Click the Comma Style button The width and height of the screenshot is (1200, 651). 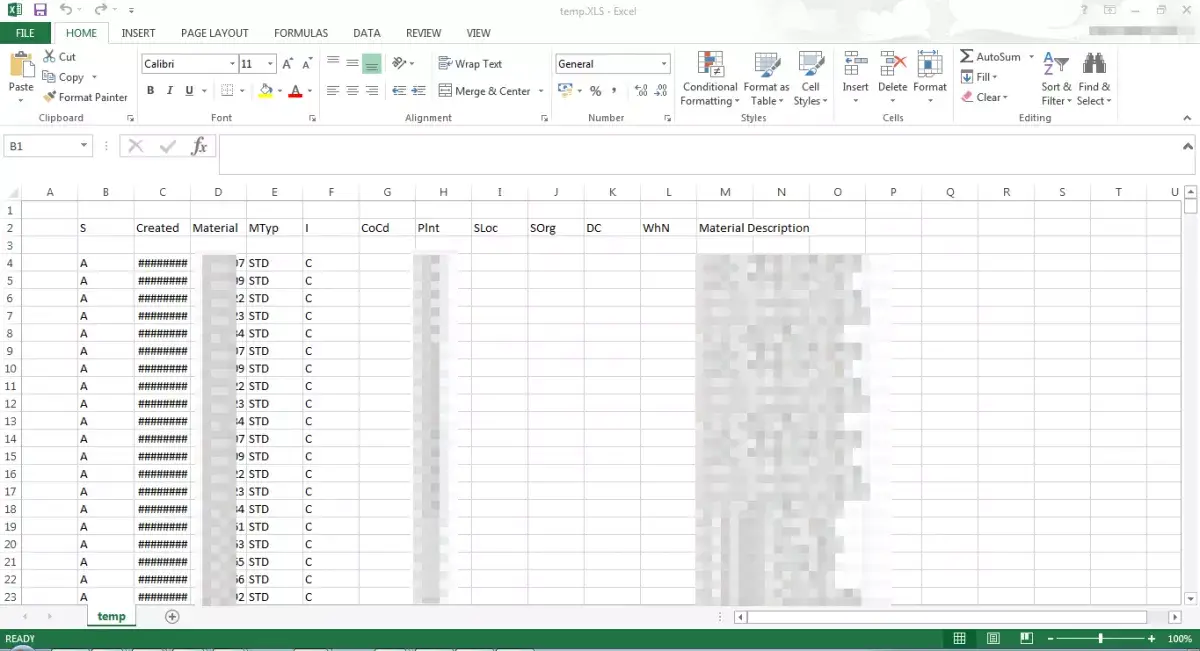click(x=614, y=91)
